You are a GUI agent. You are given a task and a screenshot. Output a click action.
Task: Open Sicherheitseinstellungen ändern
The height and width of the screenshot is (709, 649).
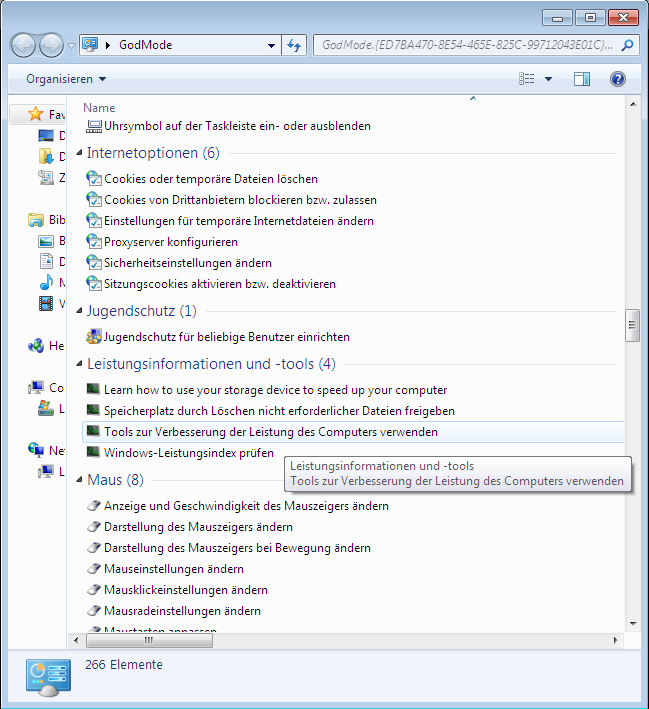(188, 263)
